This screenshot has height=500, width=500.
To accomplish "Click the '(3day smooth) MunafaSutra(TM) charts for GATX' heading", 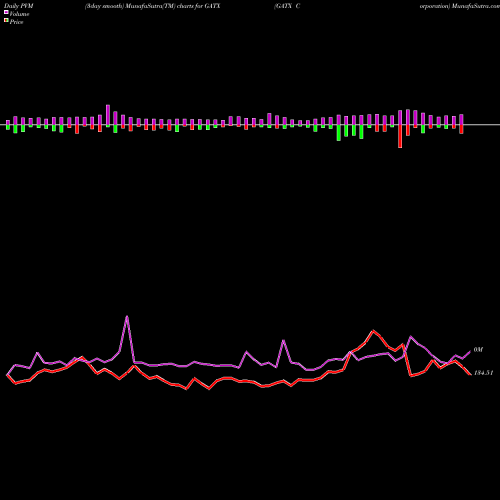I will point(153,6).
